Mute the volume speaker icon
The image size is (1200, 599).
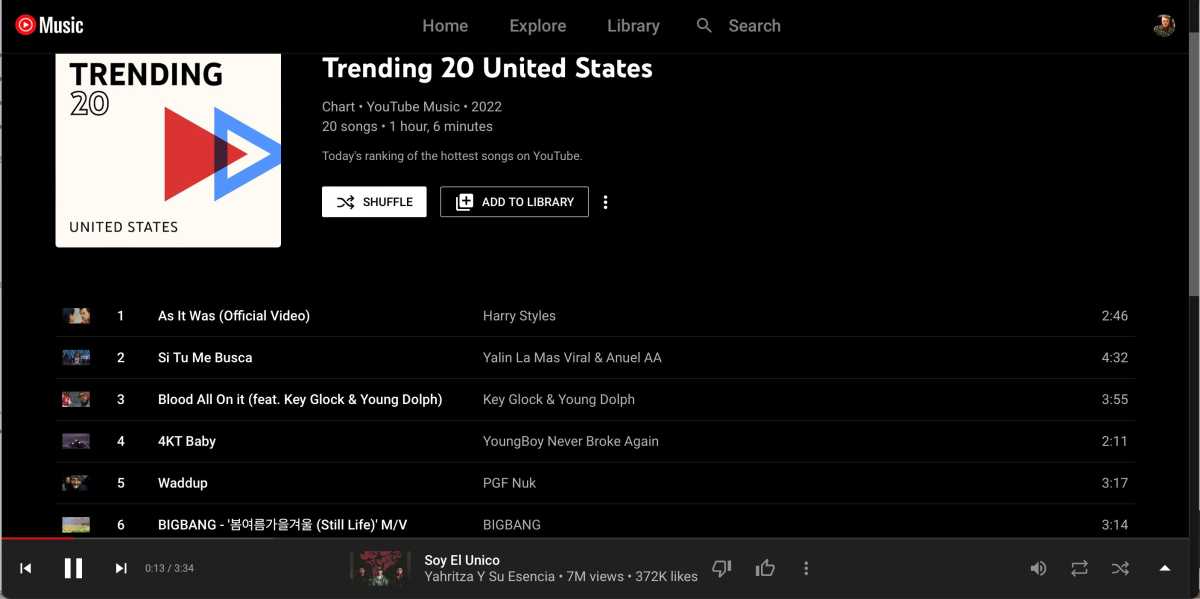[1038, 568]
